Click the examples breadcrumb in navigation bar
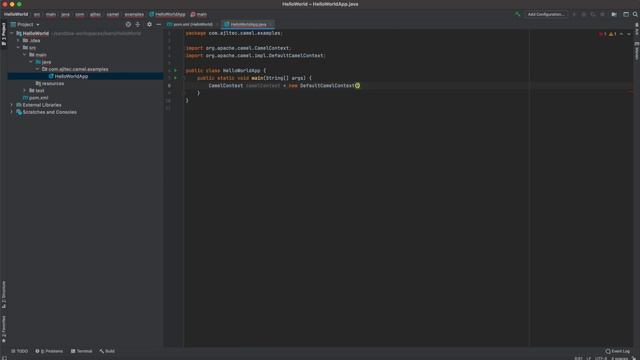The width and height of the screenshot is (640, 360). [x=134, y=14]
